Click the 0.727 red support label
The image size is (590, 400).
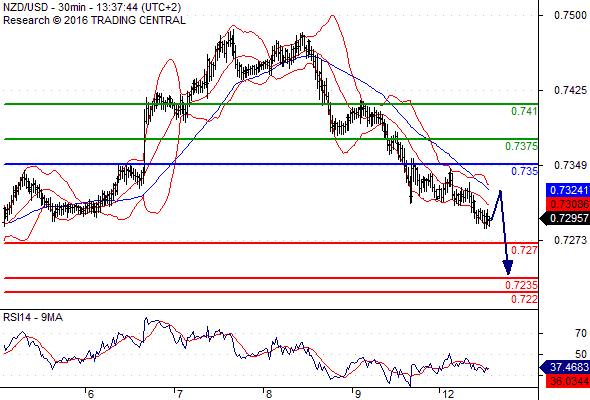524,250
